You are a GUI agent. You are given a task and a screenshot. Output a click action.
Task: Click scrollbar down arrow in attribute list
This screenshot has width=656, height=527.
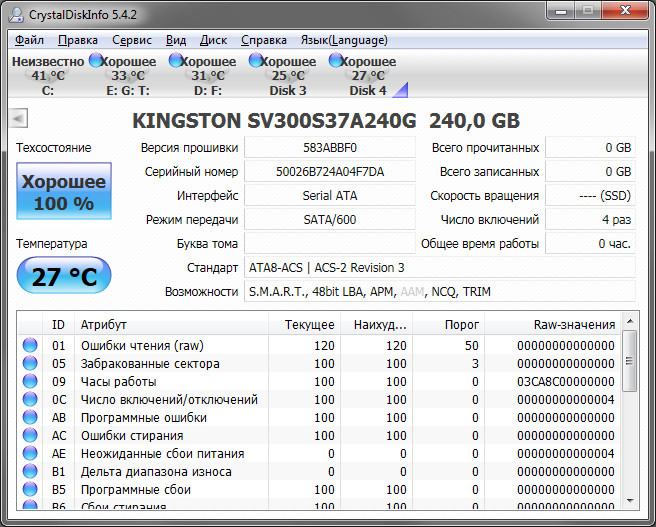(630, 501)
